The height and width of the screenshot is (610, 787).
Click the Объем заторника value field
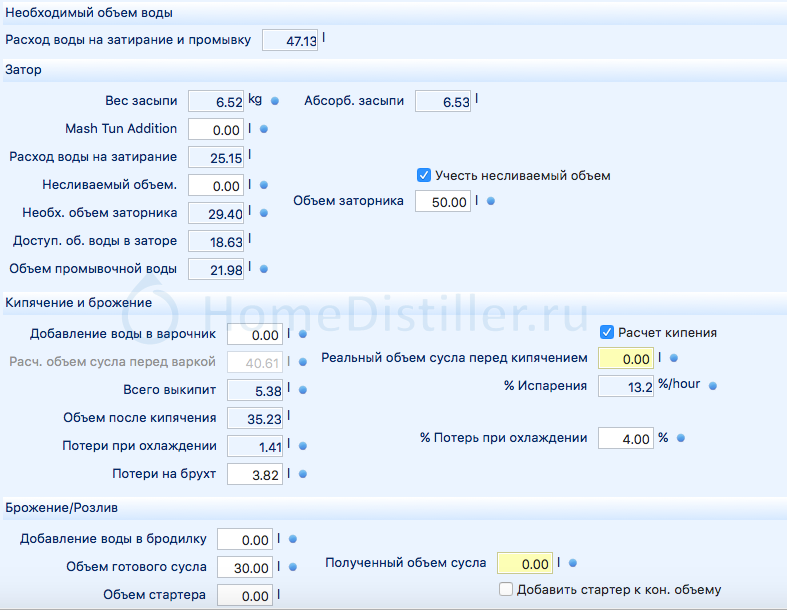(443, 202)
